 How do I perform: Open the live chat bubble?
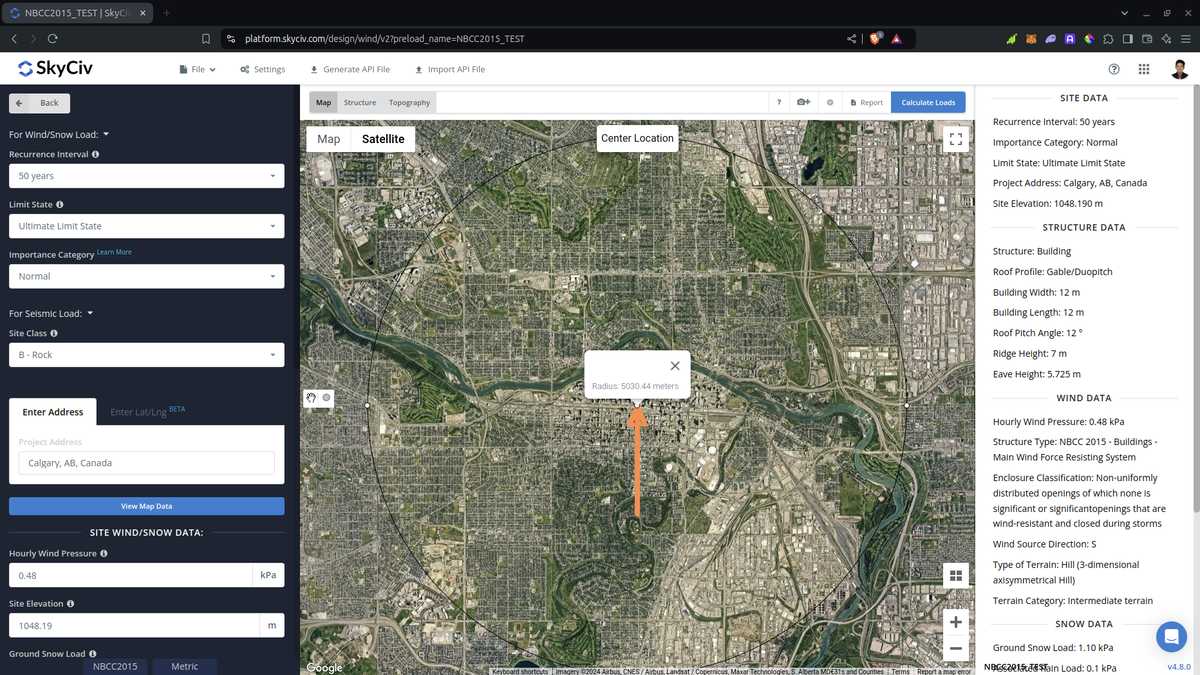(1170, 637)
